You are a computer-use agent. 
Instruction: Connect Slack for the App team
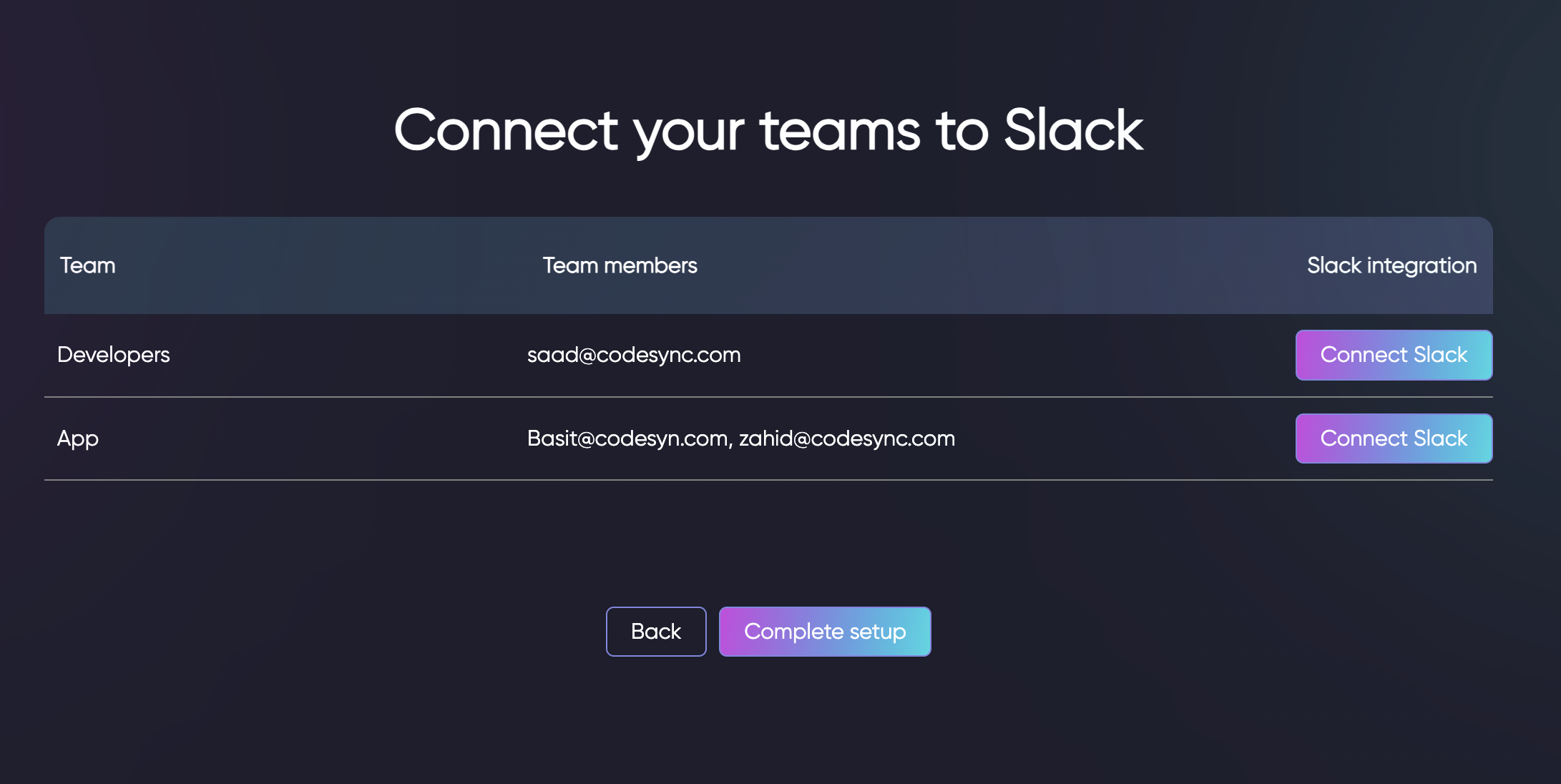tap(1394, 438)
